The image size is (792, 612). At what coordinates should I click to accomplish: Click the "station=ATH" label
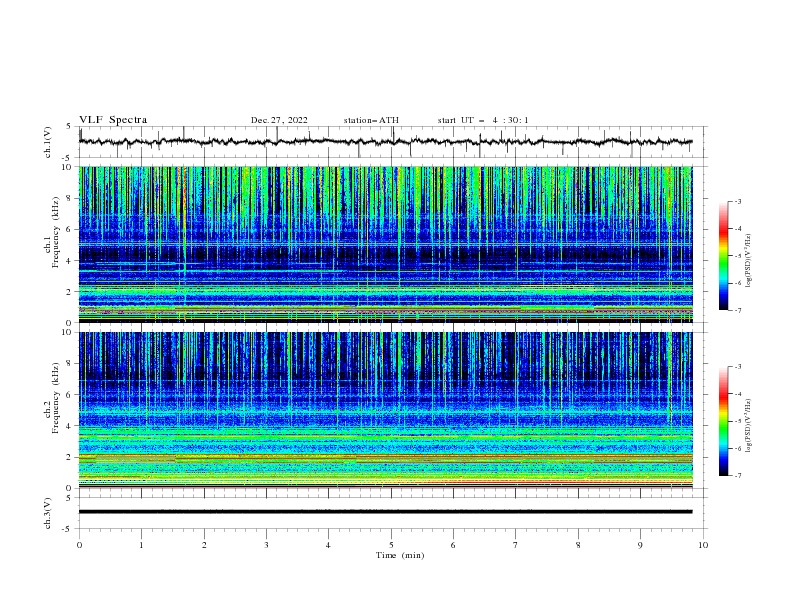(x=371, y=120)
